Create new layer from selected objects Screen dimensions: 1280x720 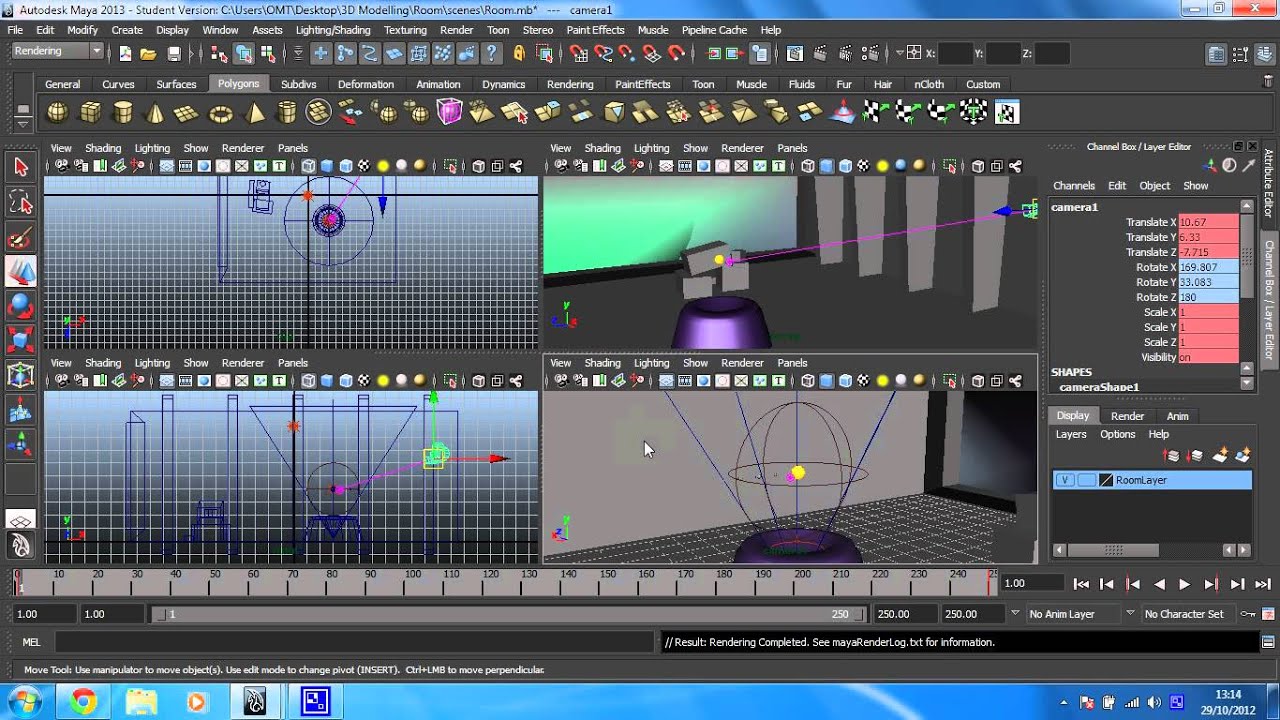point(1243,455)
